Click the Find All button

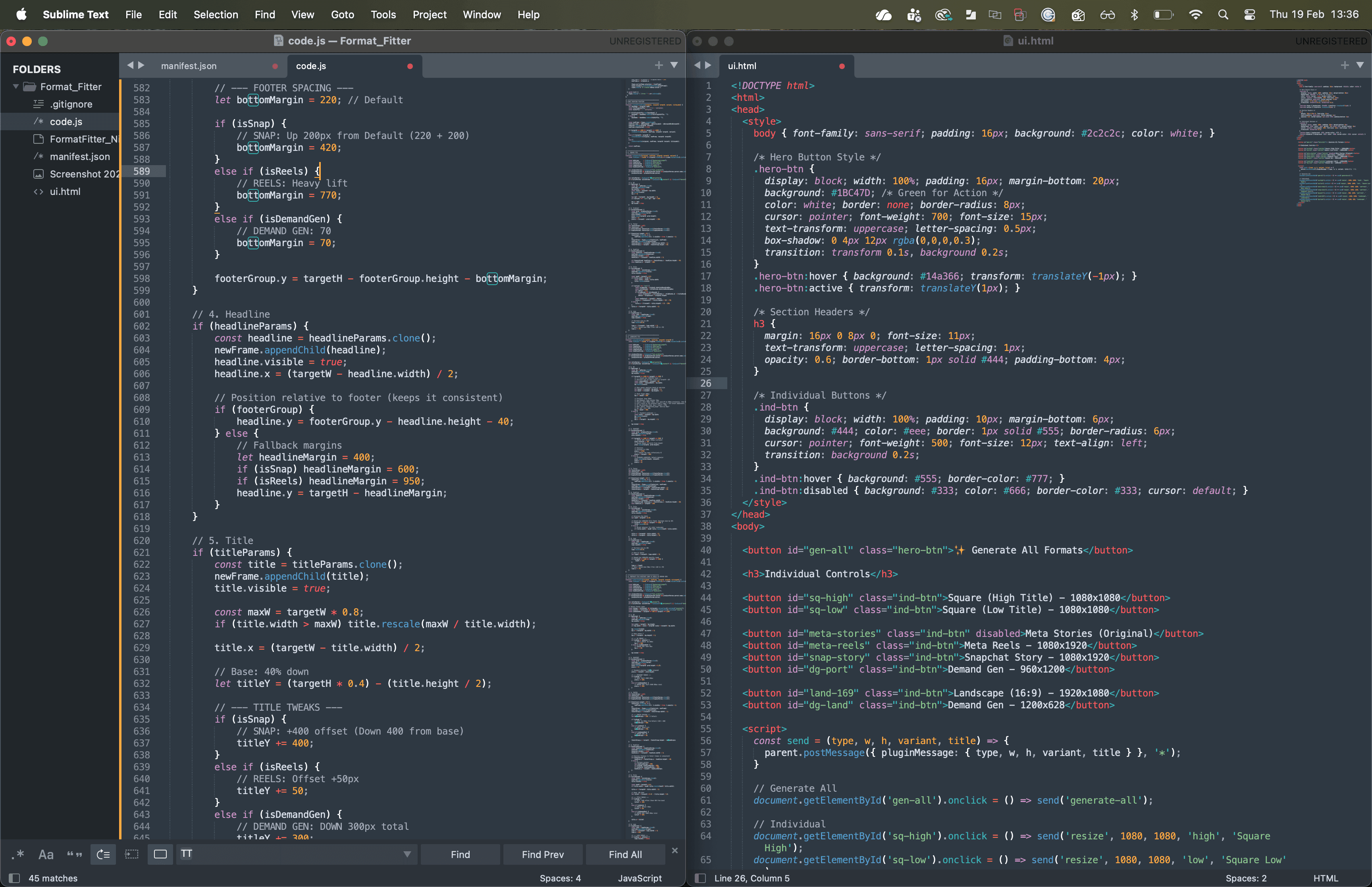625,854
